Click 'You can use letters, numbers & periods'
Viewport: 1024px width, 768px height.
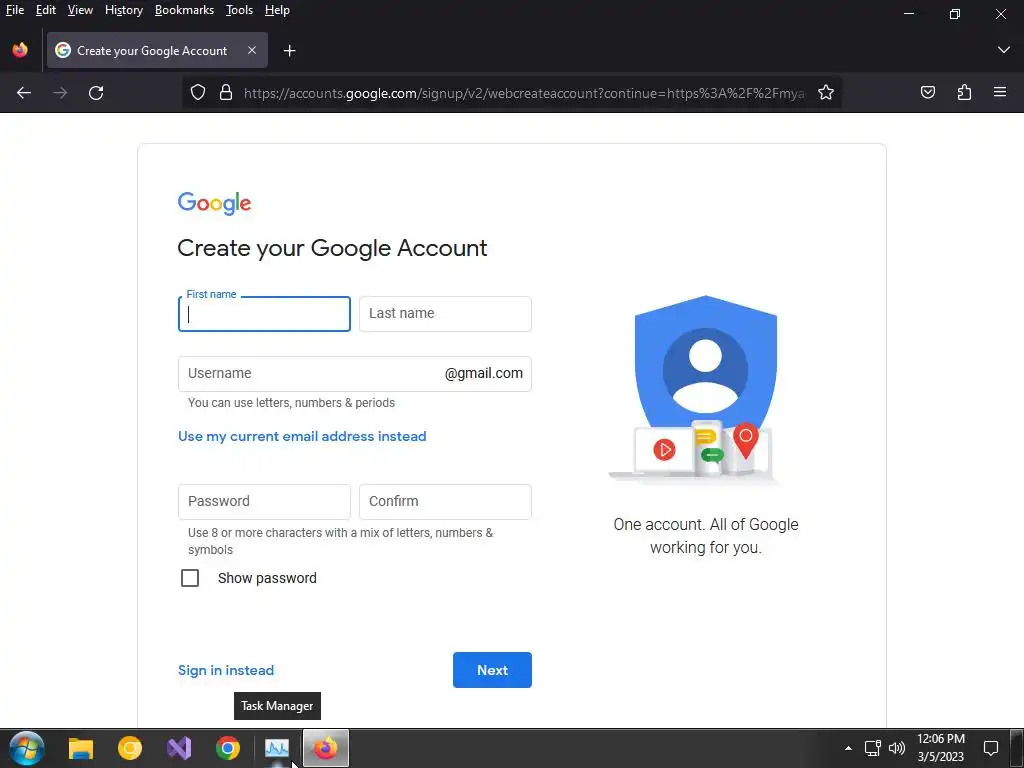click(291, 403)
